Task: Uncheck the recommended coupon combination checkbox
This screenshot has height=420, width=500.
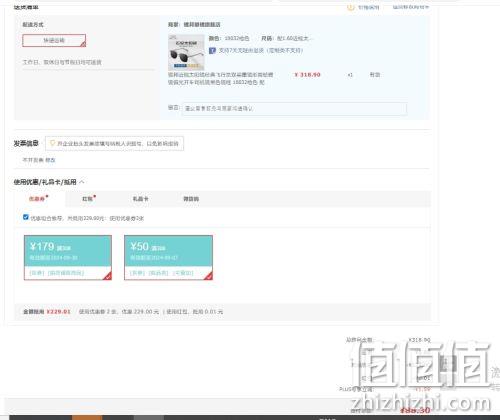Action: click(x=26, y=217)
